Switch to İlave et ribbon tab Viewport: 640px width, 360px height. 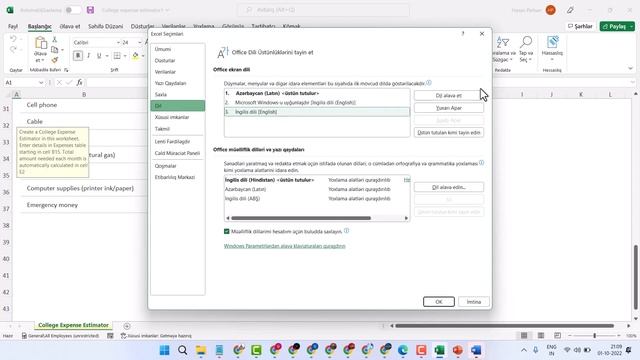tap(70, 26)
